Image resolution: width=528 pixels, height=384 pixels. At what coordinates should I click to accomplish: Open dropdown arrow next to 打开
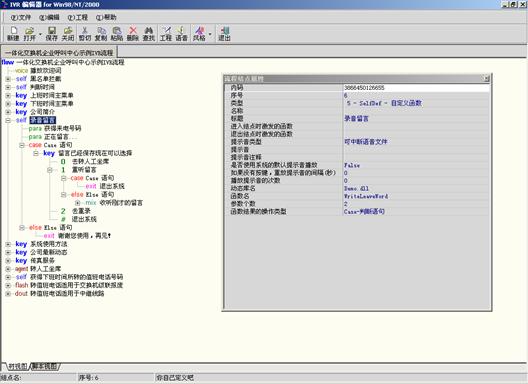coord(40,34)
